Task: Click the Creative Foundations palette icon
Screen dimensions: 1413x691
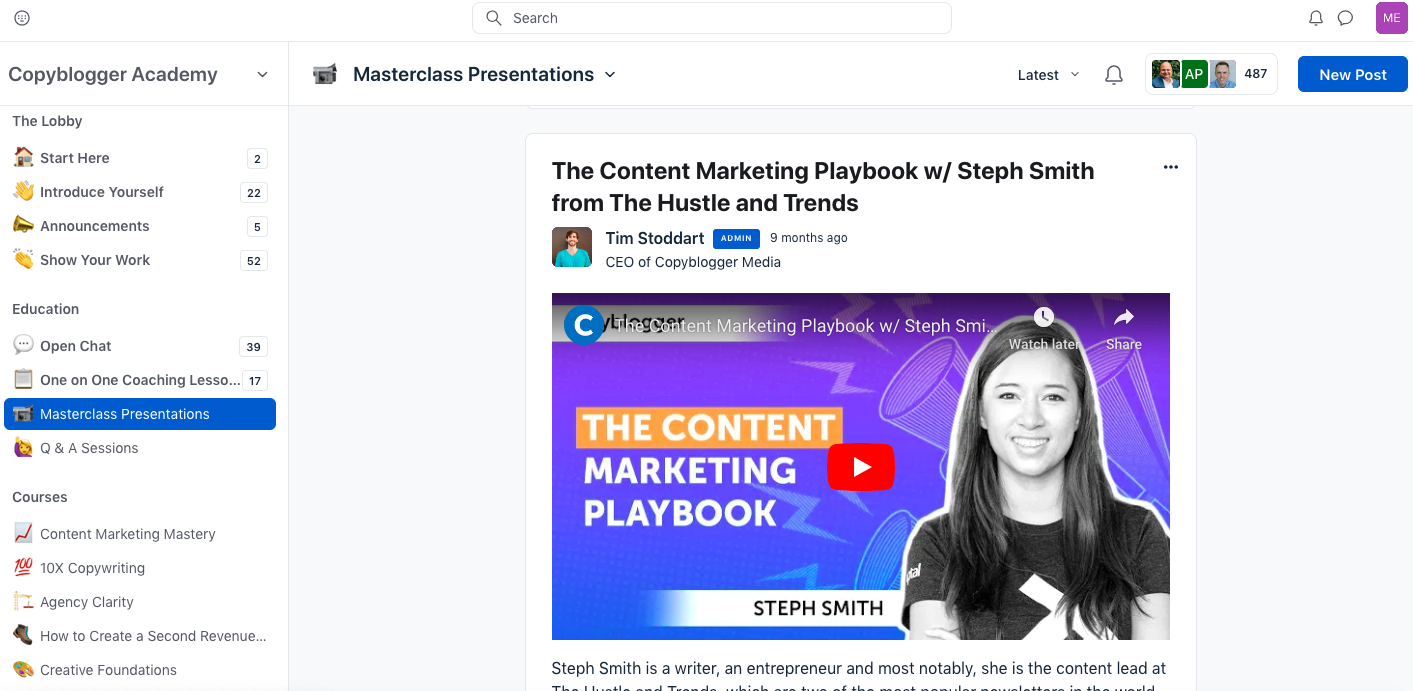Action: 23,669
